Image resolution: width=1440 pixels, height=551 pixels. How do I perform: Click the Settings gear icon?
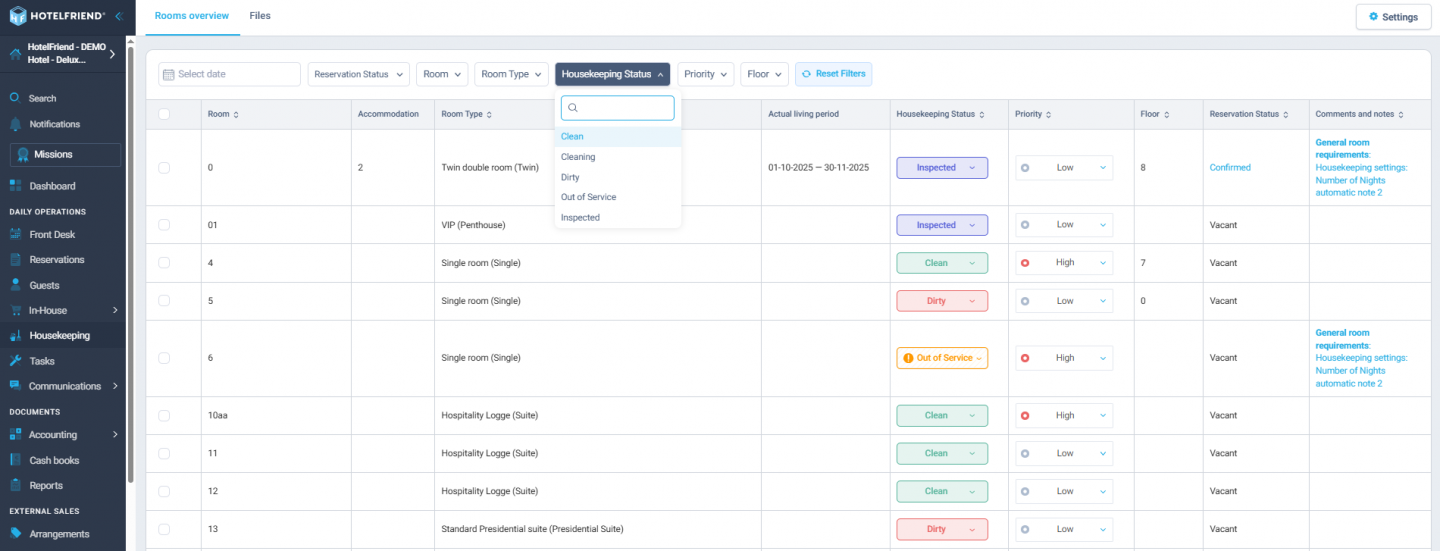pyautogui.click(x=1373, y=17)
